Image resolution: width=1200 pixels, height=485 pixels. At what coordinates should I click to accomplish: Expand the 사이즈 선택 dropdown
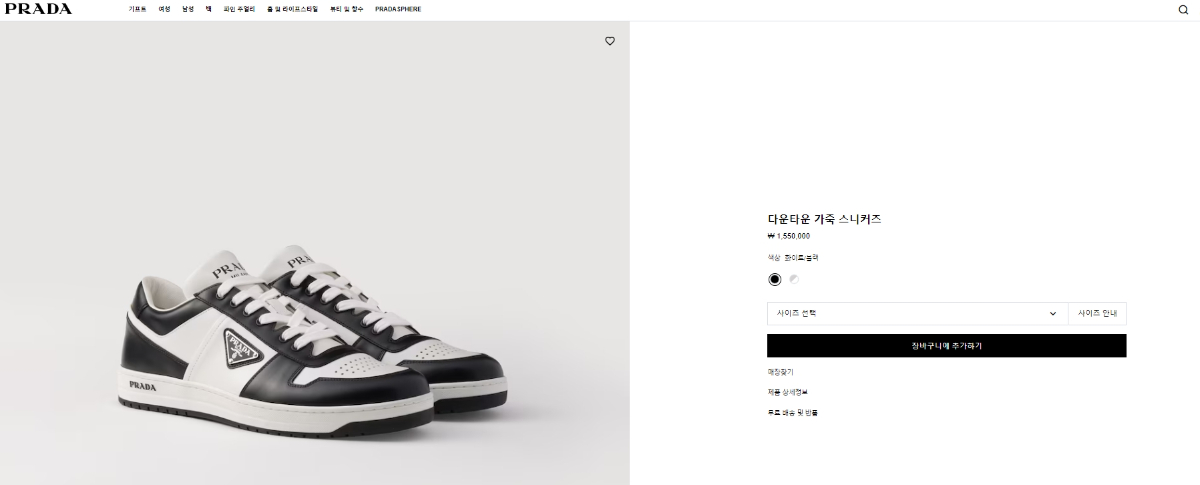pyautogui.click(x=917, y=314)
